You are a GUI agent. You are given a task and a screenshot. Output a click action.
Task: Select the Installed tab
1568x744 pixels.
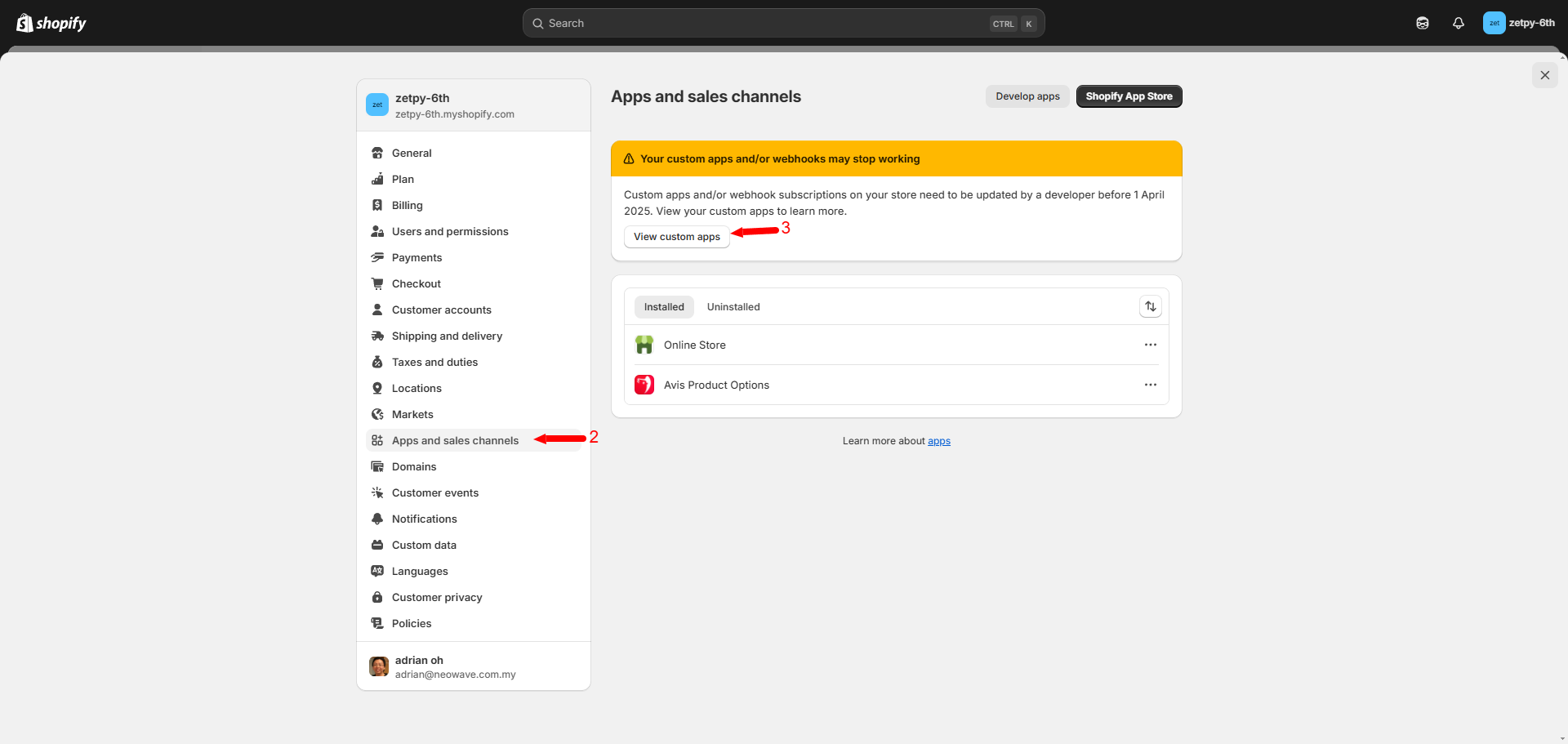pos(664,307)
